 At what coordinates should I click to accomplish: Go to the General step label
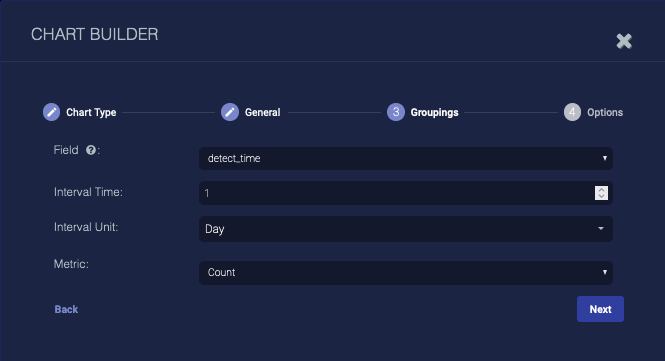(x=263, y=112)
